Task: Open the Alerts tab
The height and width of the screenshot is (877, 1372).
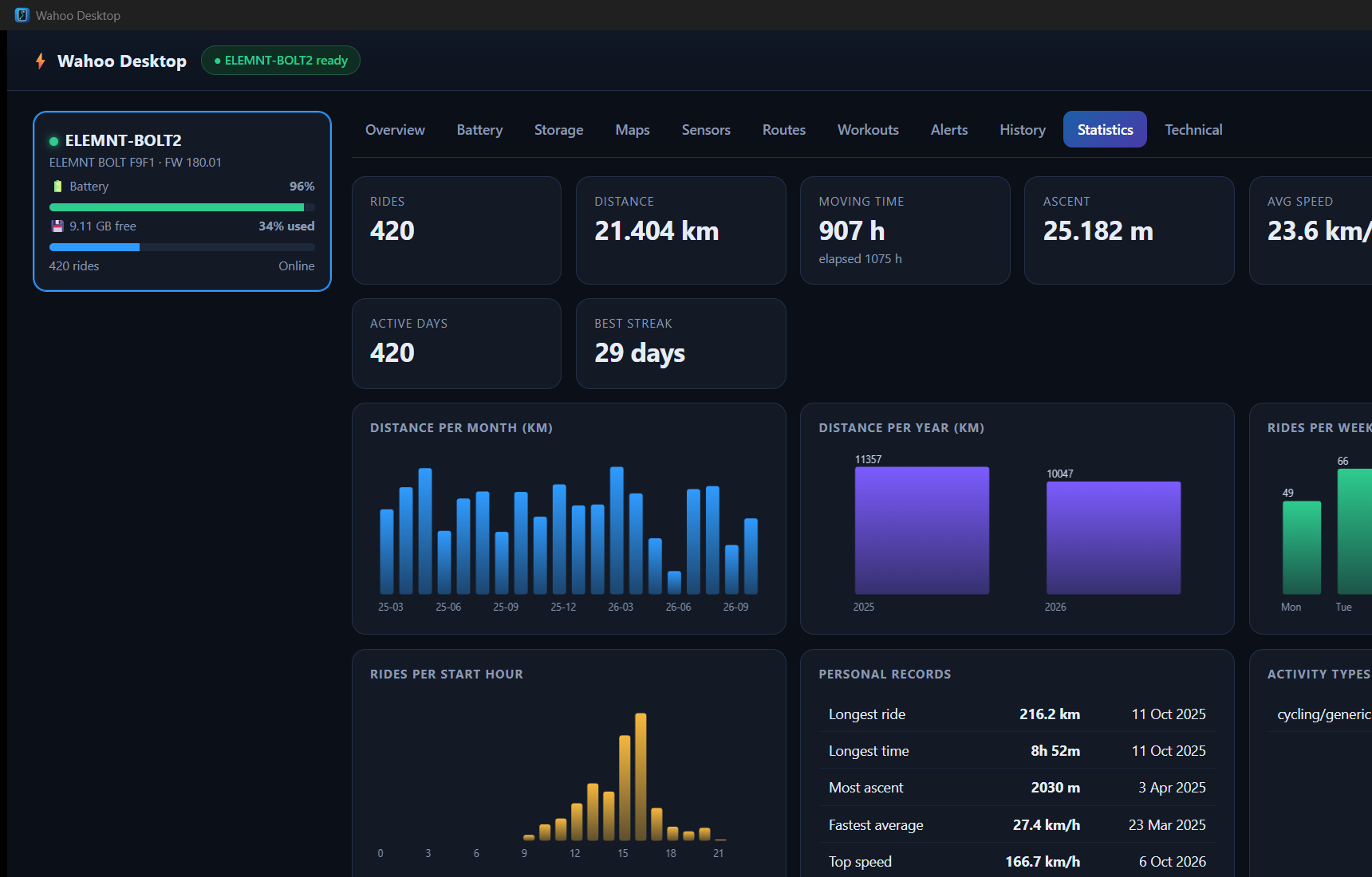Action: [949, 130]
